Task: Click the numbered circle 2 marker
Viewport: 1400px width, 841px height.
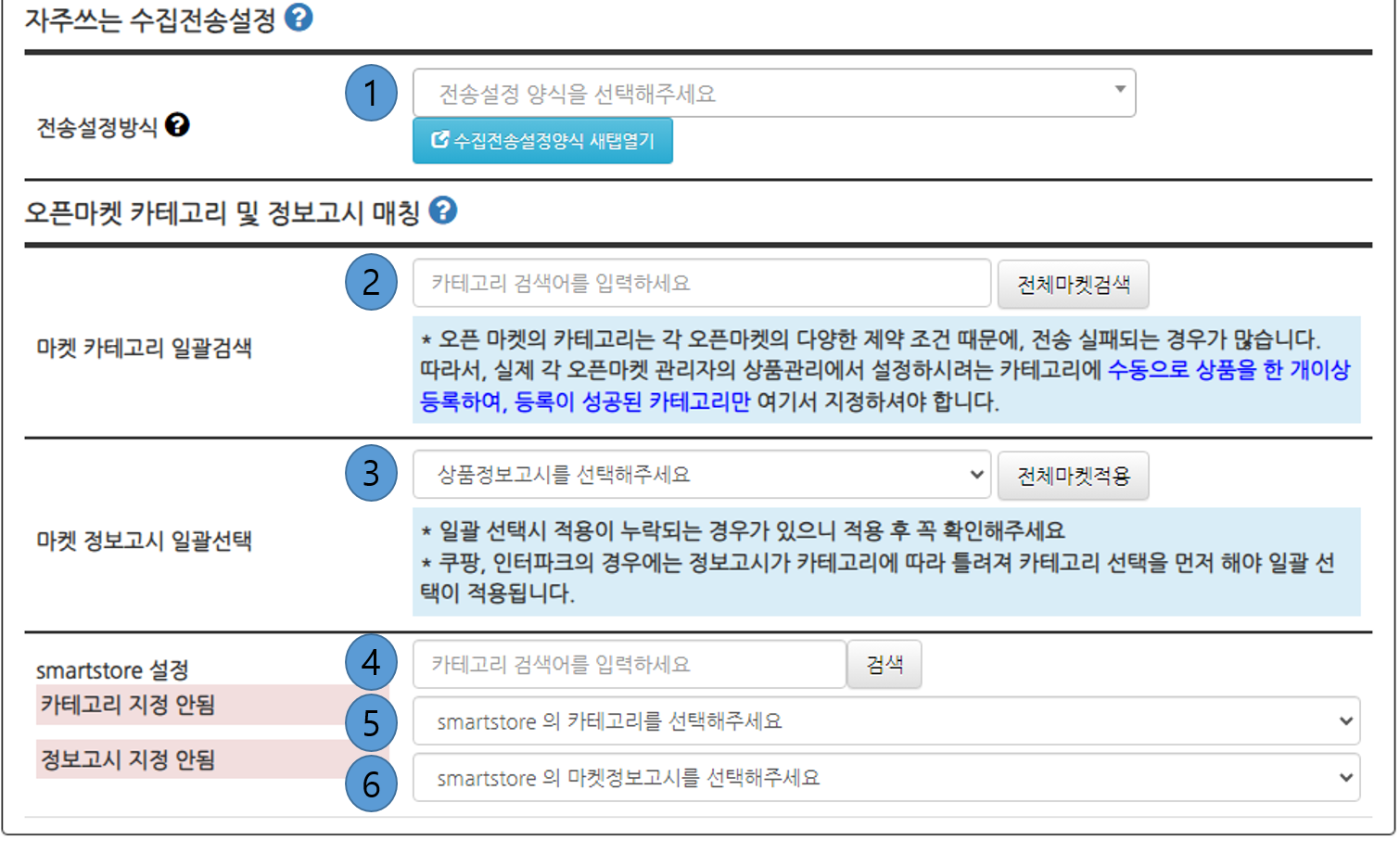Action: pos(371,282)
